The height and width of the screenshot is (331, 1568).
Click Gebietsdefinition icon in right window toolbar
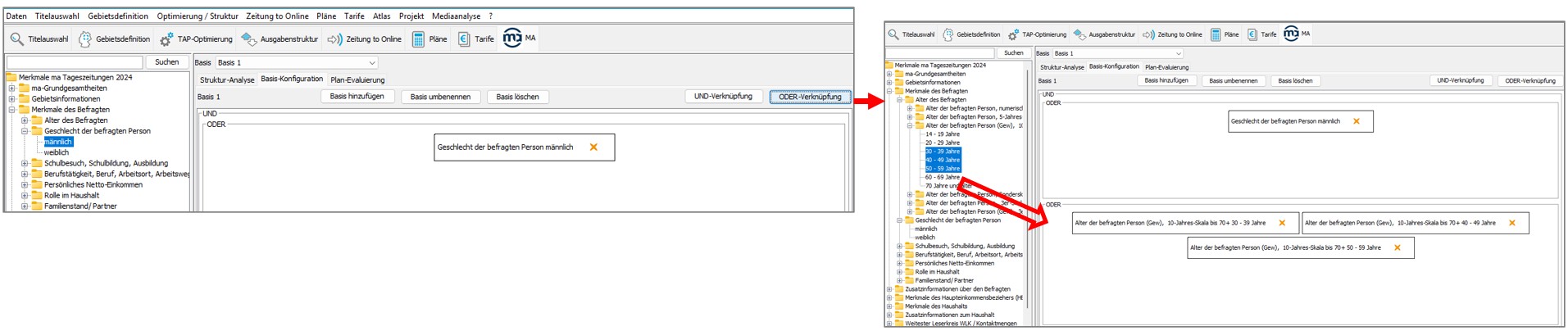tap(948, 34)
